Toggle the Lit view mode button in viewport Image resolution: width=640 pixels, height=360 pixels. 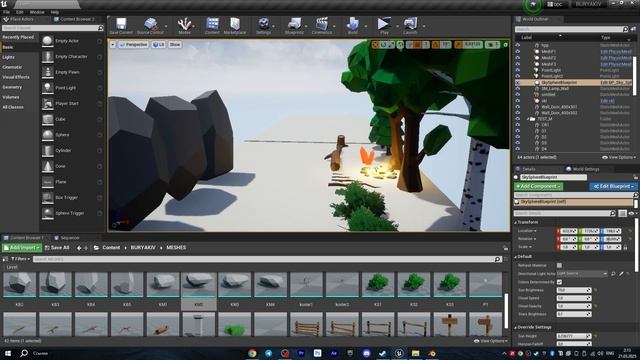click(158, 44)
